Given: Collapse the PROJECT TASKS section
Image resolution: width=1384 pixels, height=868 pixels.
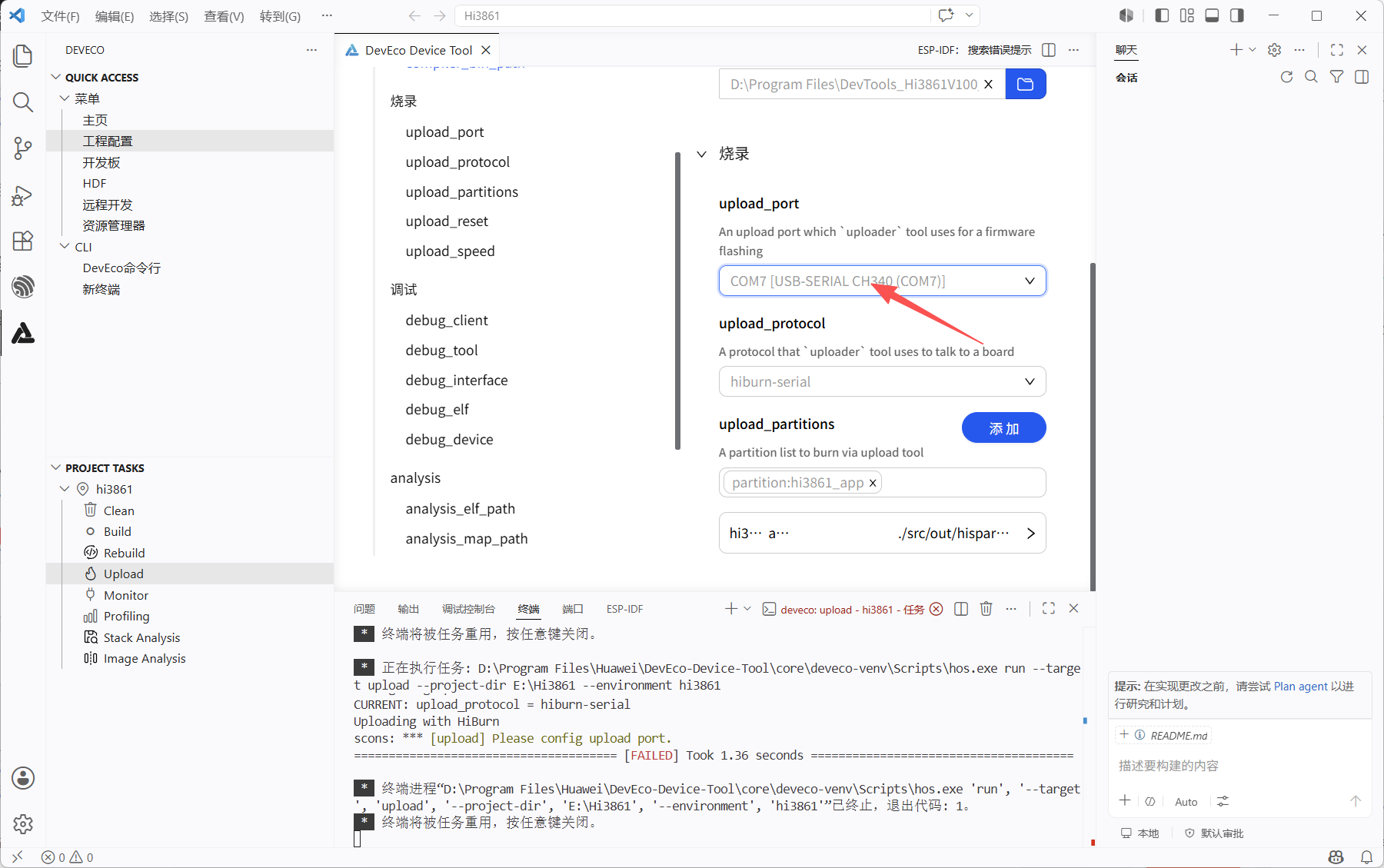Looking at the screenshot, I should (x=55, y=467).
